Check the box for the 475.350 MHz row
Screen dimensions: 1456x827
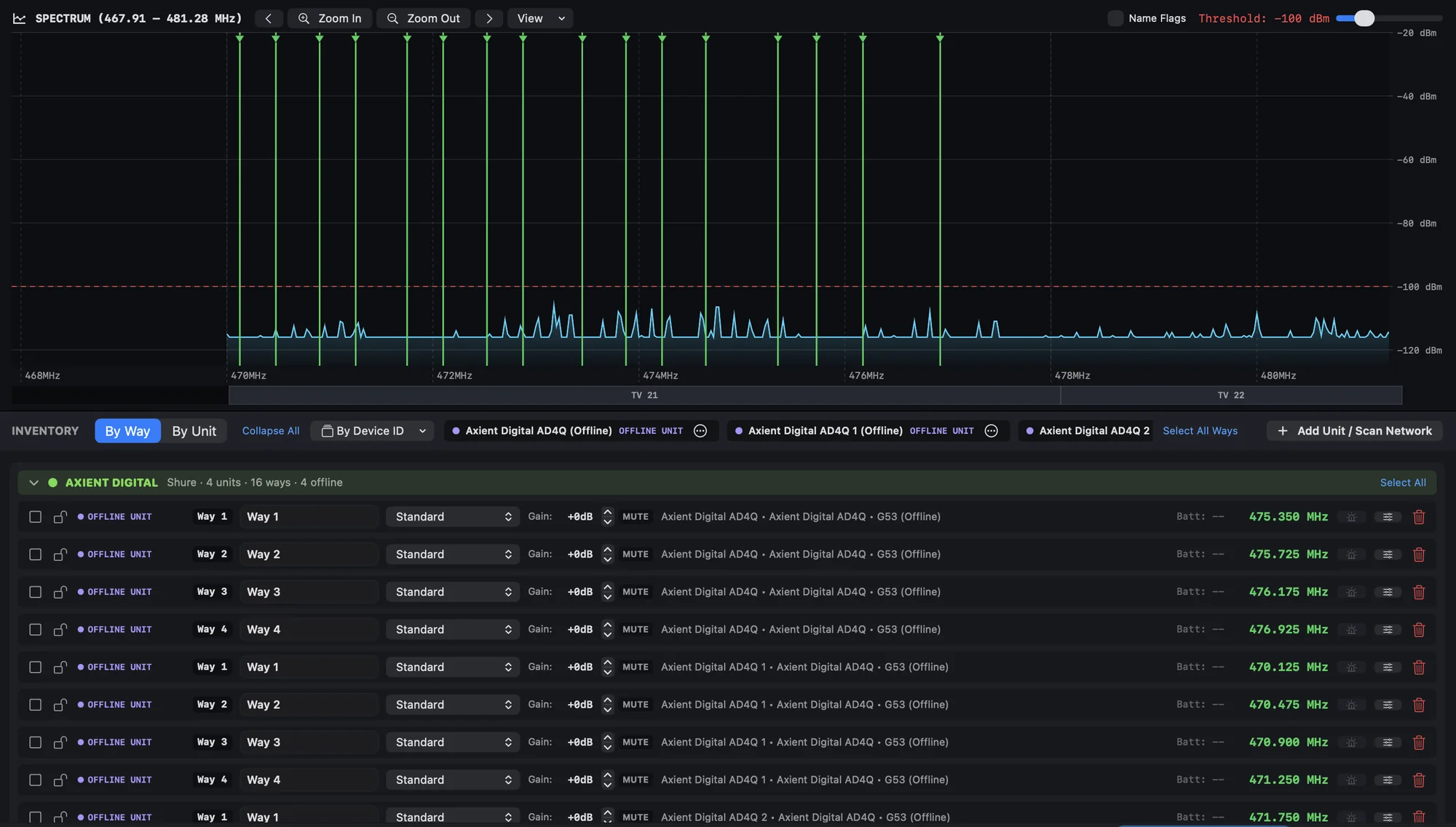(x=35, y=517)
